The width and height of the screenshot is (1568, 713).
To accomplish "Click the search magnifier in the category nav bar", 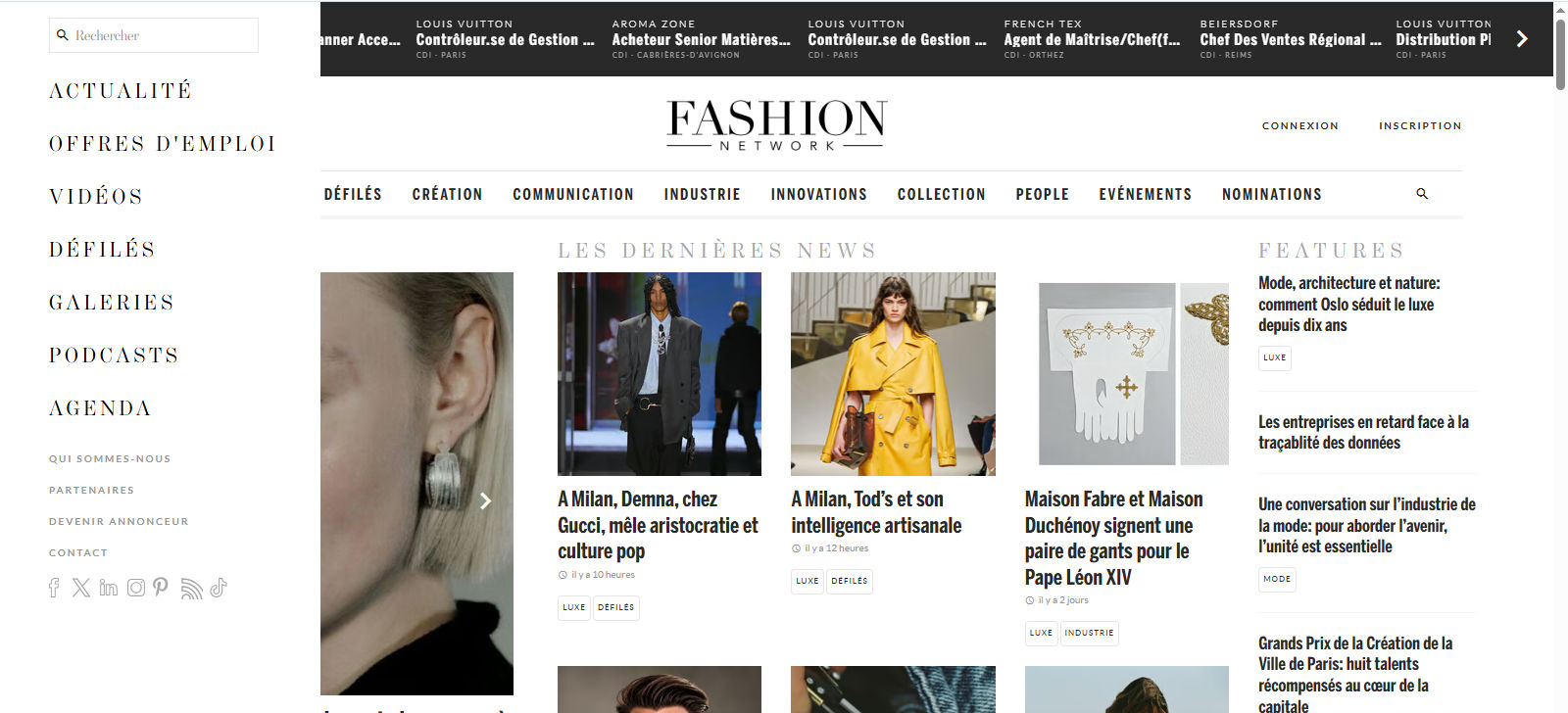I will (1422, 194).
